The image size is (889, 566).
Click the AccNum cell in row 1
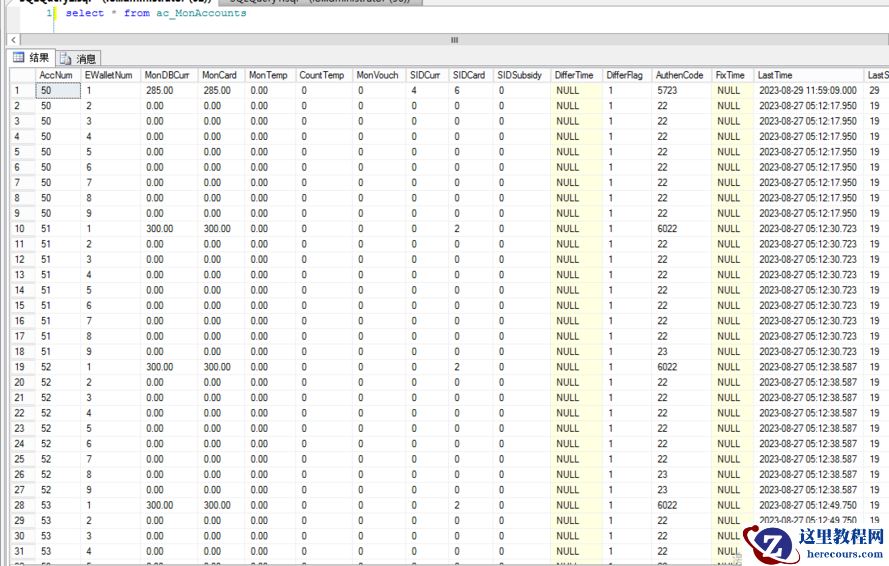coord(56,90)
